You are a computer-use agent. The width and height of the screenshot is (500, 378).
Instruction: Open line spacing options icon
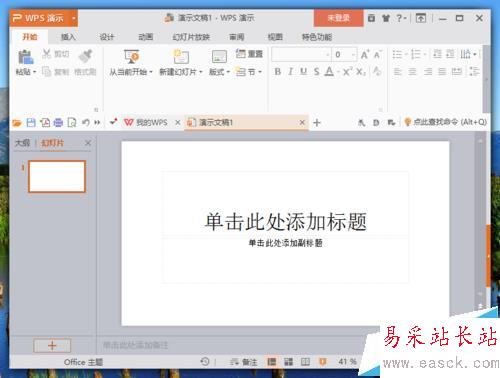(474, 71)
